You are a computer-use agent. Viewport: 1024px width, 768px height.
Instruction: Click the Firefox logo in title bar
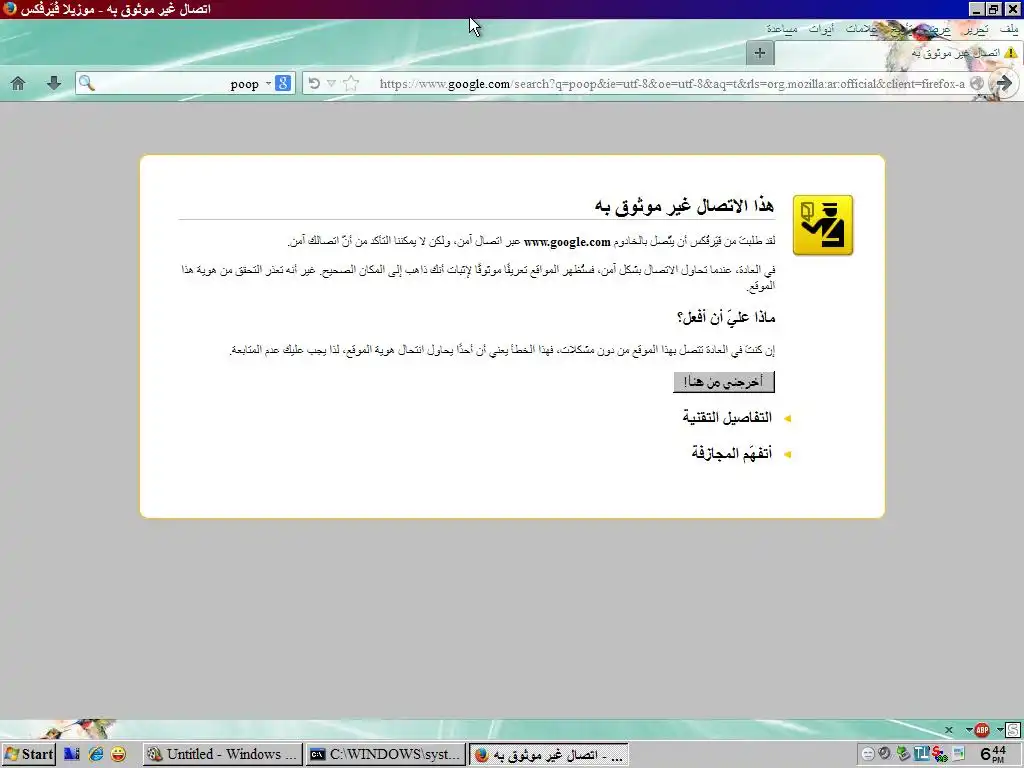(x=9, y=9)
